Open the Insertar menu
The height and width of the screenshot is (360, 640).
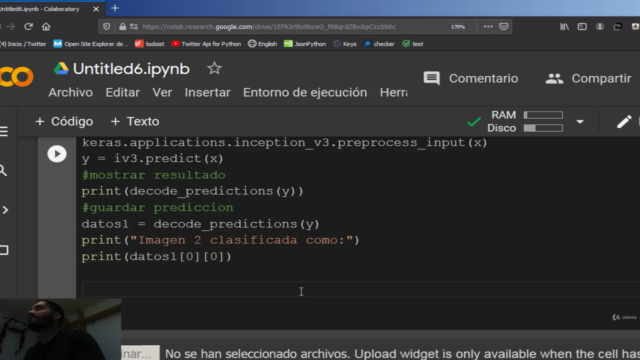(x=207, y=93)
